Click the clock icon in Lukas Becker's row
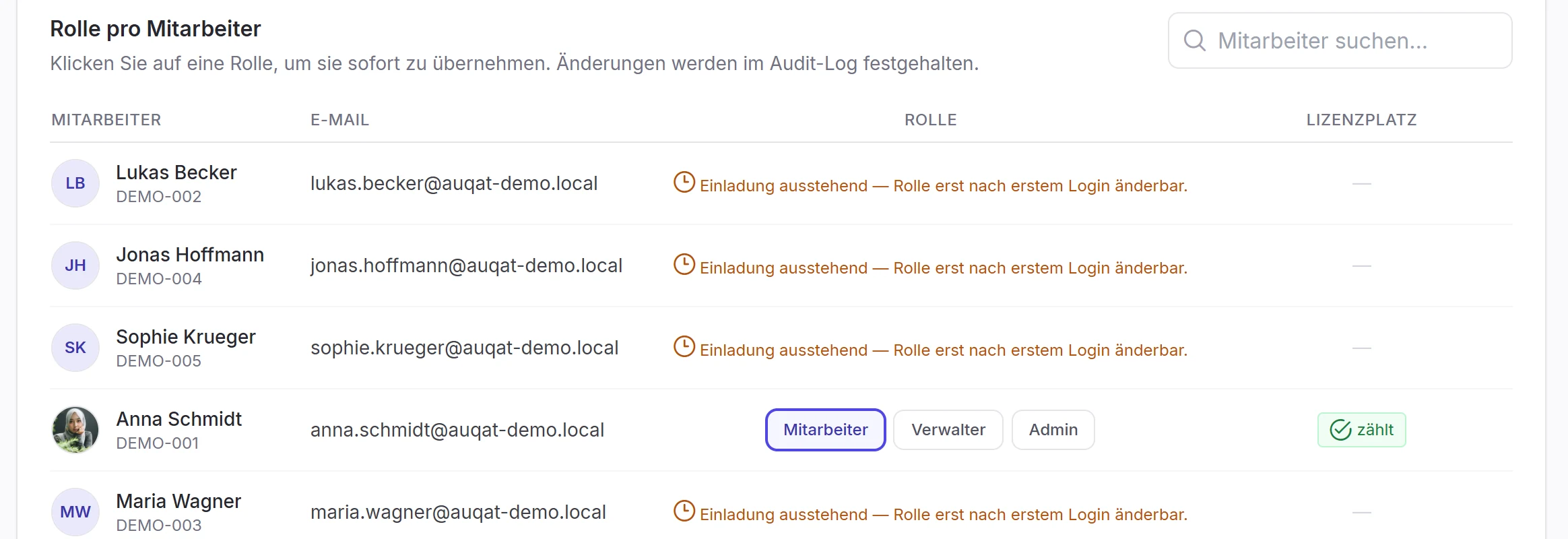The image size is (1568, 539). coord(684,183)
